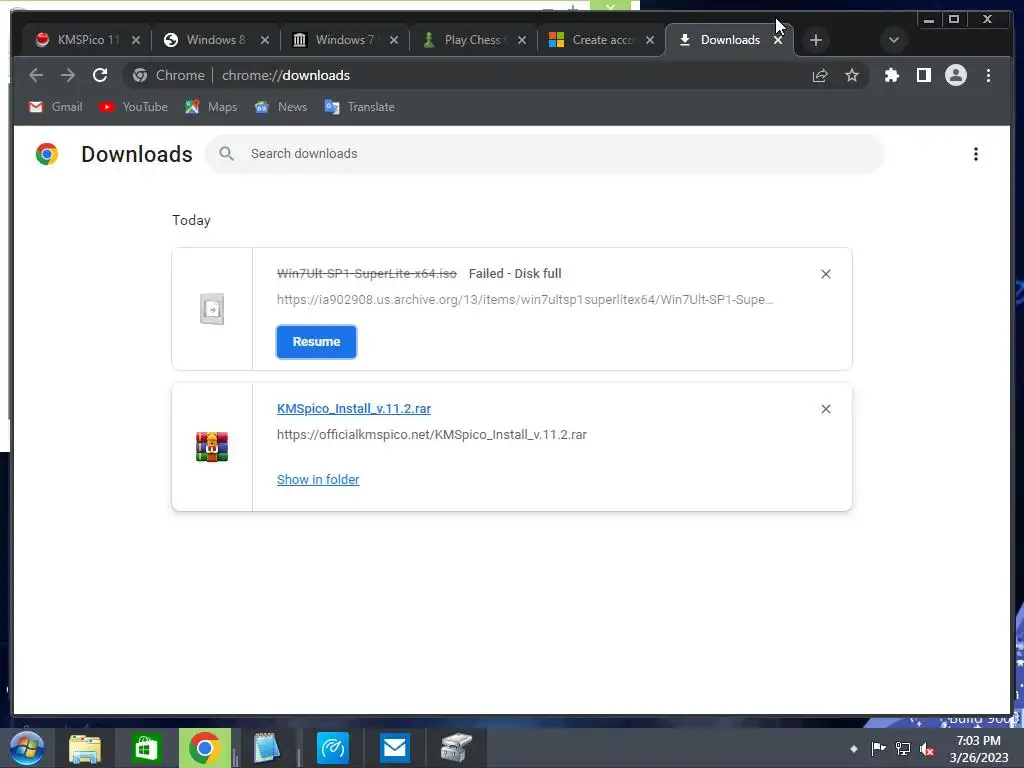Open the Windows Start menu

pos(27,748)
